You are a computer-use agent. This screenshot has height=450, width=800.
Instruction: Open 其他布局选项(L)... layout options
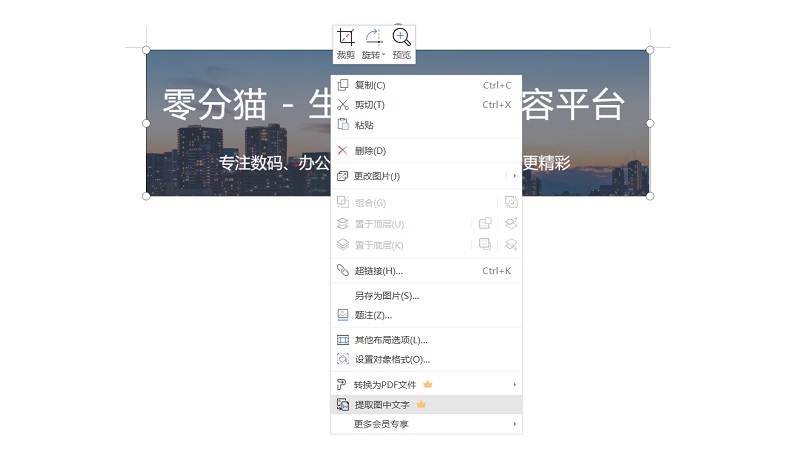(x=426, y=340)
